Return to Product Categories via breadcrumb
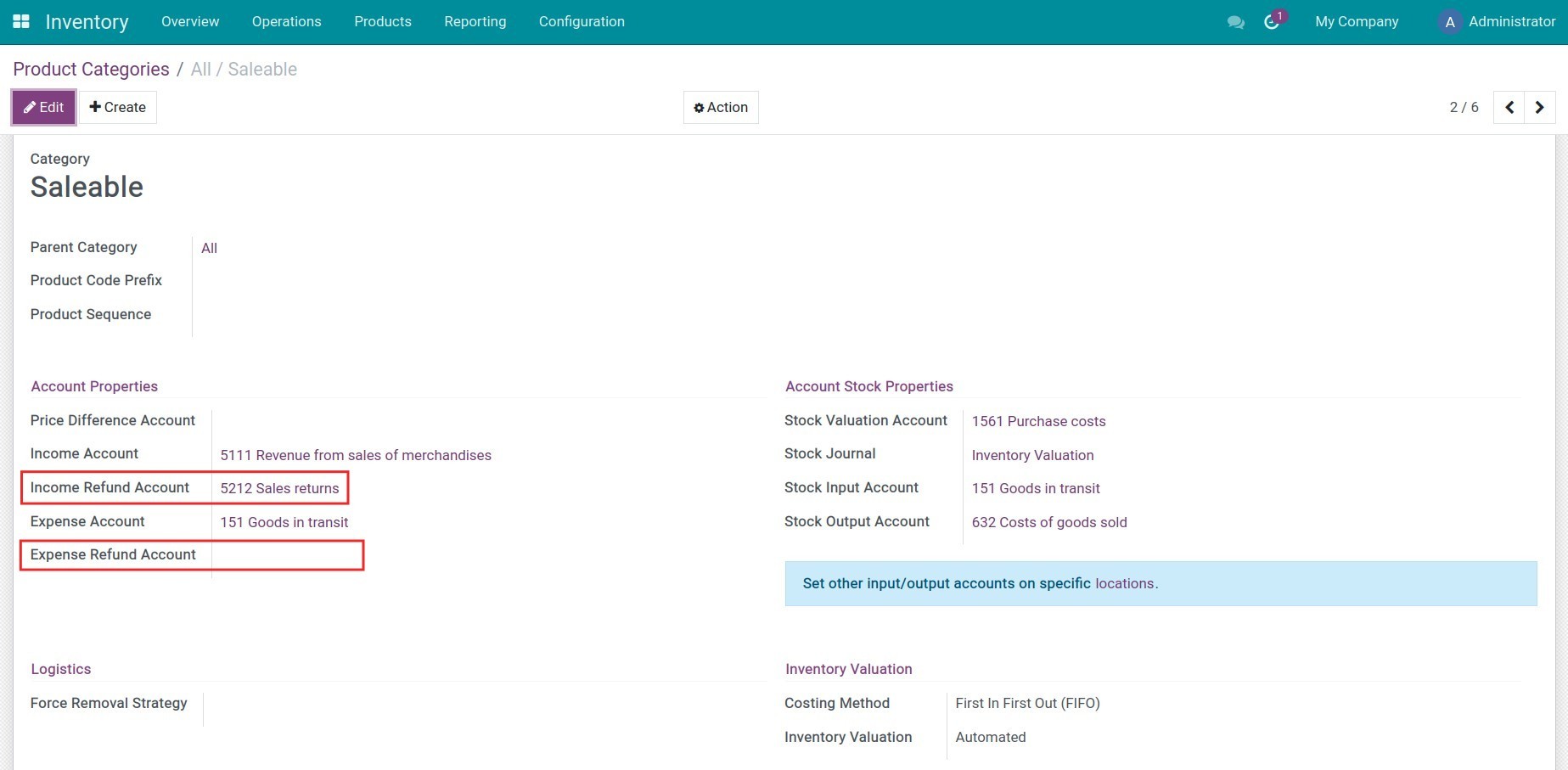 click(91, 69)
